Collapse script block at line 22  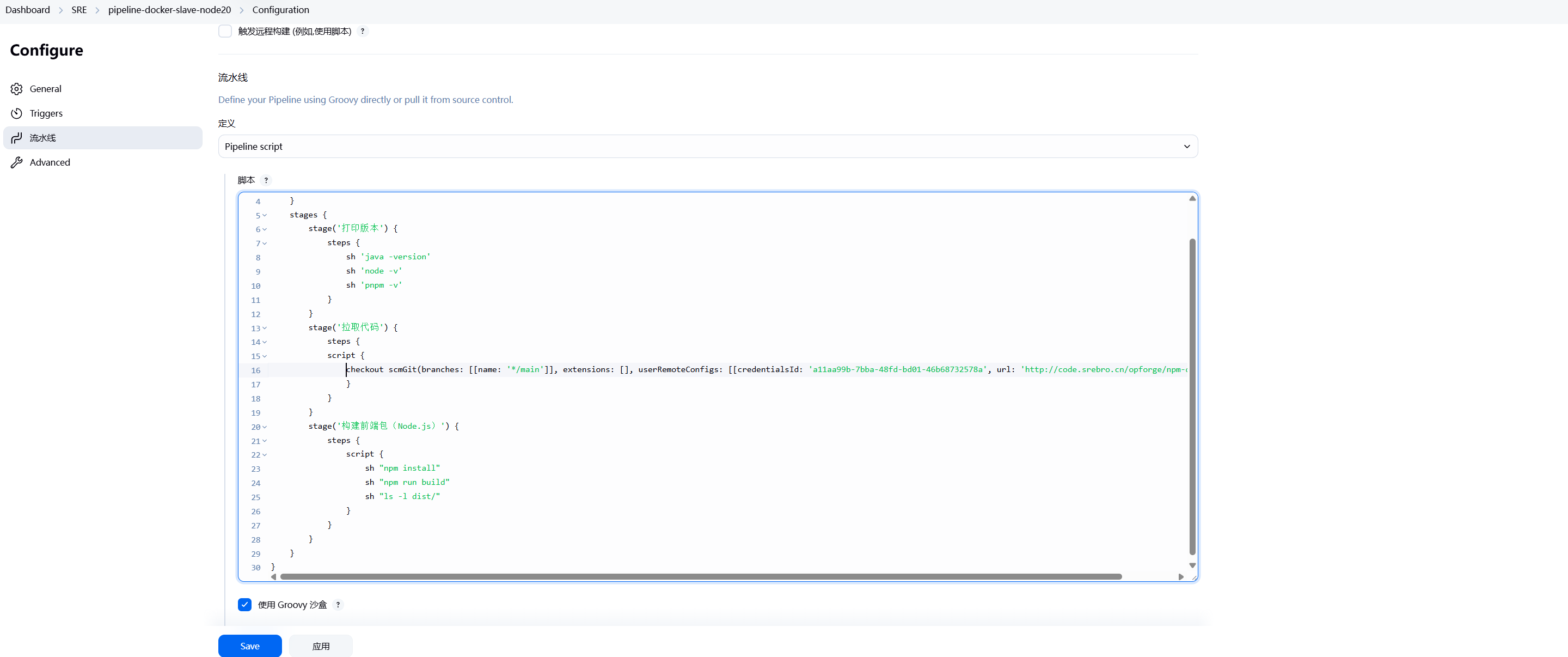pyautogui.click(x=265, y=455)
